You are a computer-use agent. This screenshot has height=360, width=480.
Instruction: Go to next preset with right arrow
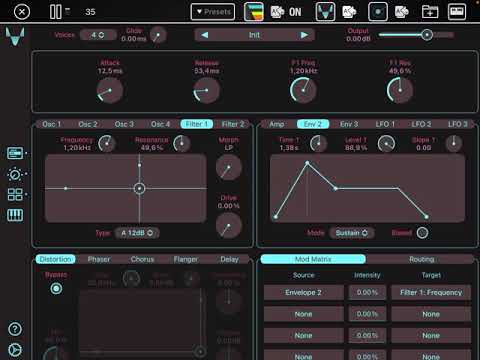(x=304, y=35)
